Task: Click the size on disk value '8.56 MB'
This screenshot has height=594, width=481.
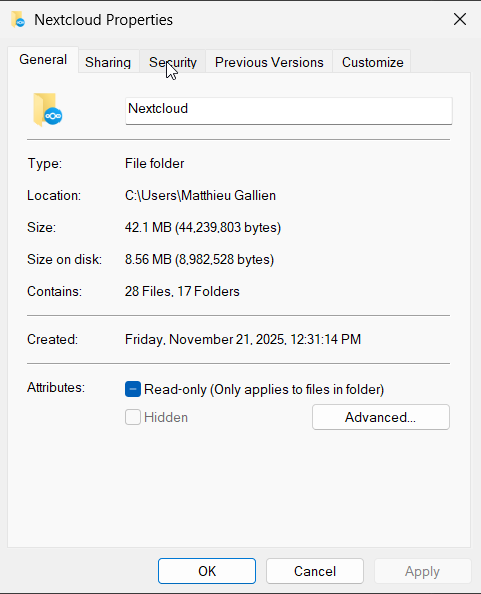Action: pyautogui.click(x=148, y=259)
